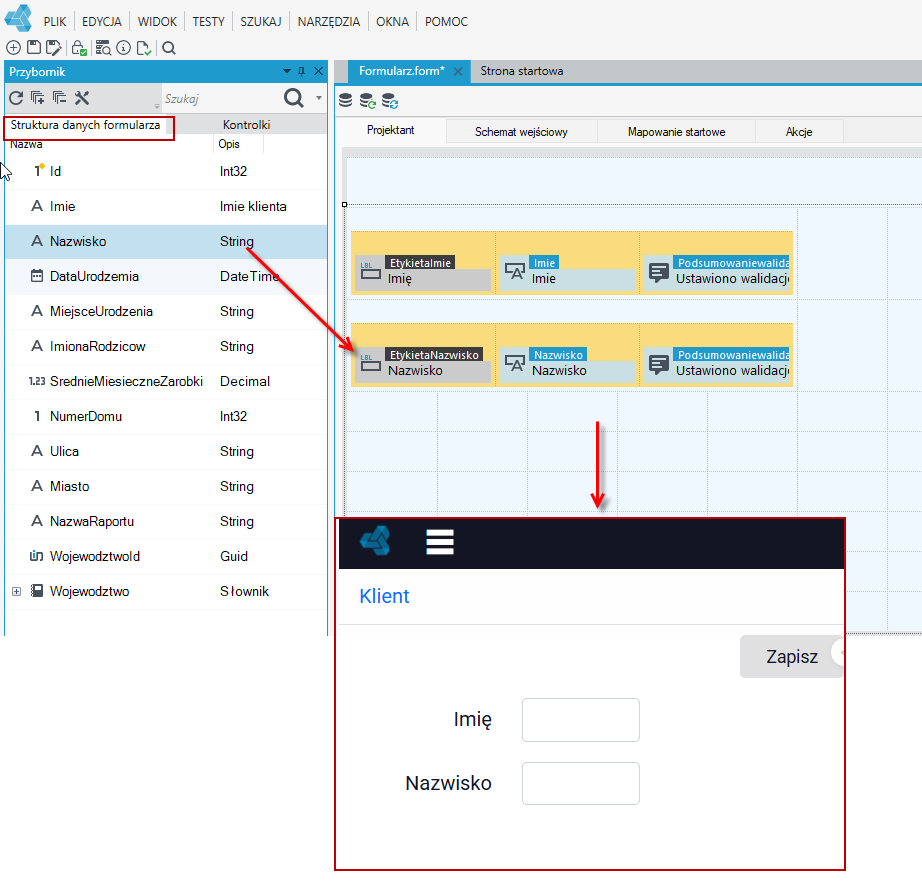The image size is (922, 894).
Task: Save using the floppy disk icon
Action: coord(34,48)
